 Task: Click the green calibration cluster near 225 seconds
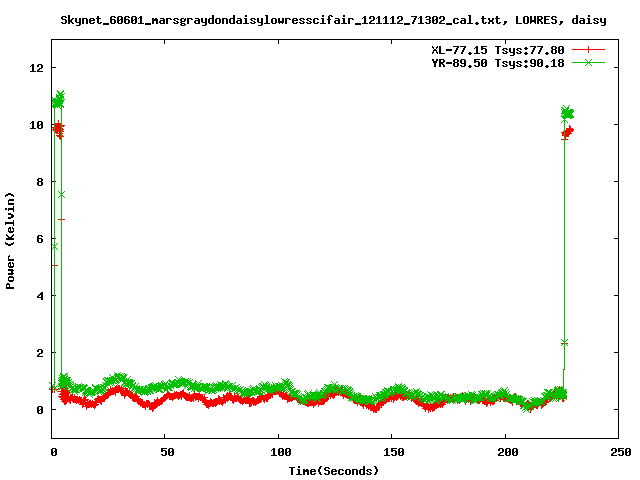(x=567, y=113)
